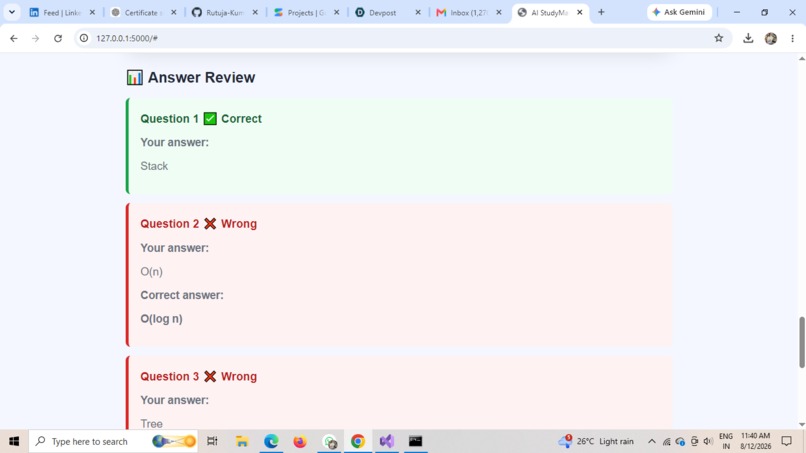
Task: Open File Explorer from the taskbar
Action: click(242, 441)
